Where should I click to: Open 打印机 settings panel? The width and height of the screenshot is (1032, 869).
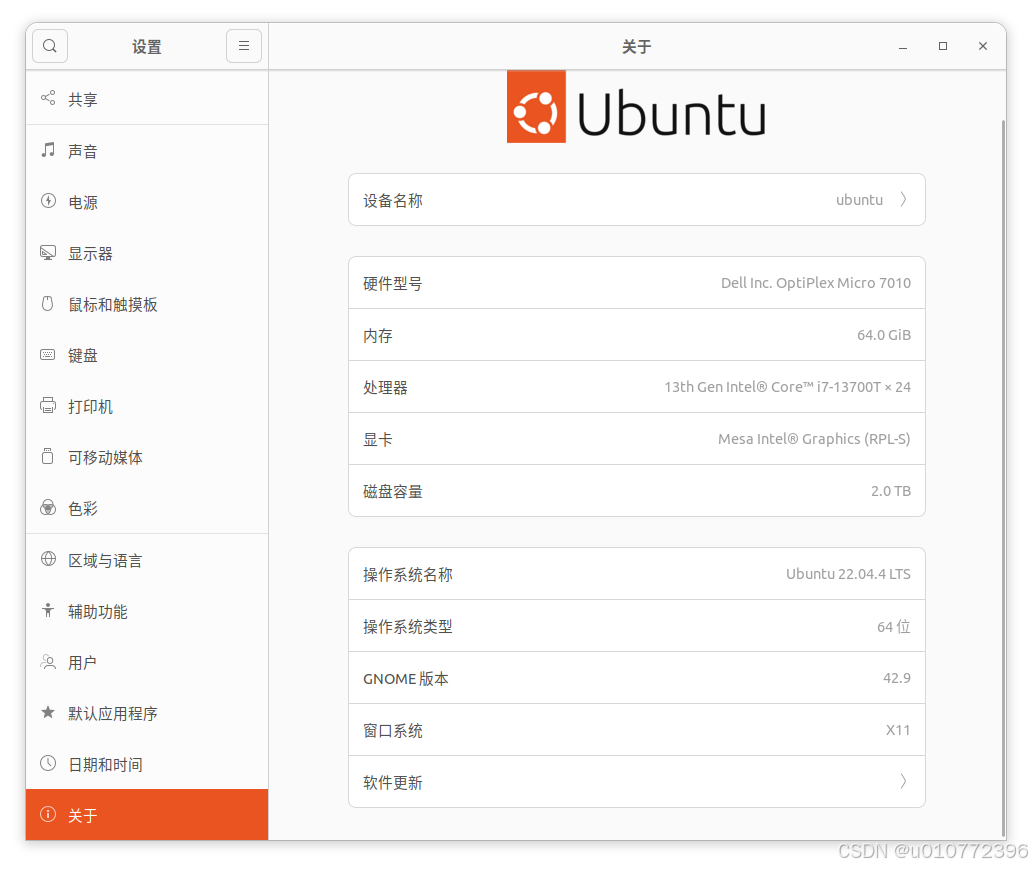coord(147,407)
